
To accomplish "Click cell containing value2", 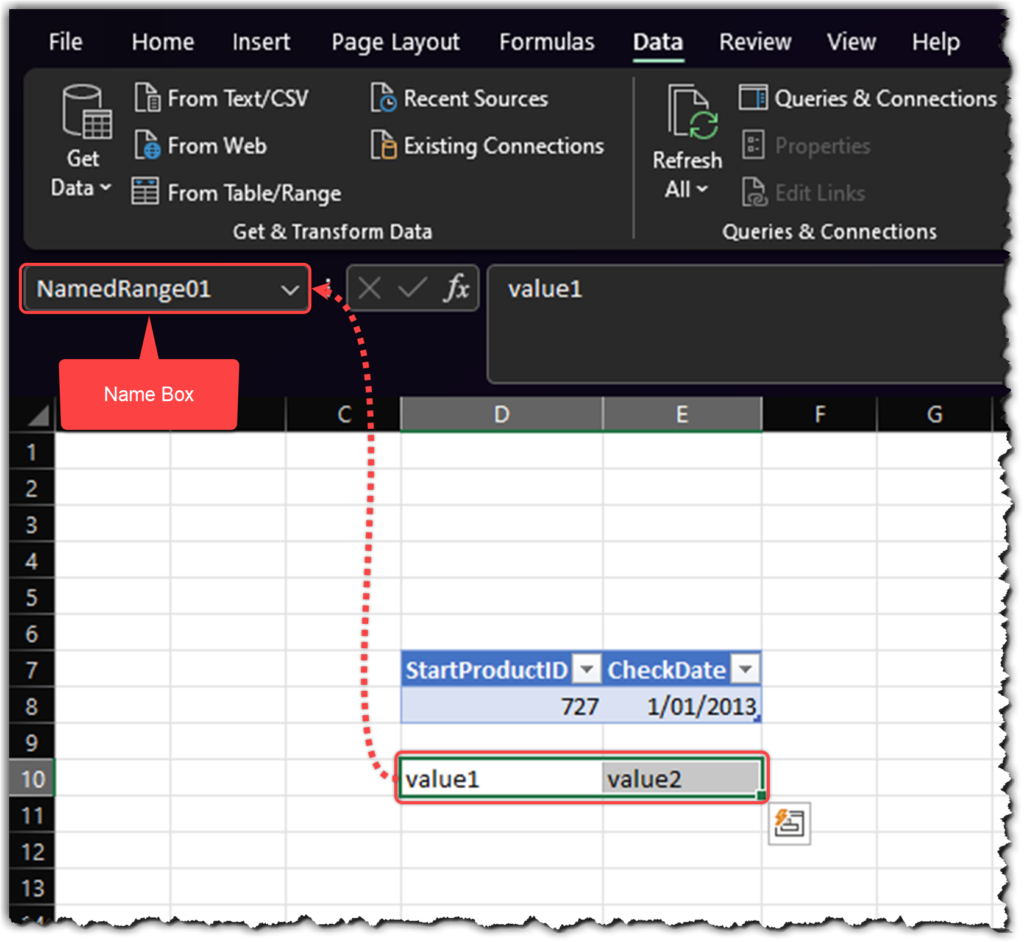I will click(681, 778).
